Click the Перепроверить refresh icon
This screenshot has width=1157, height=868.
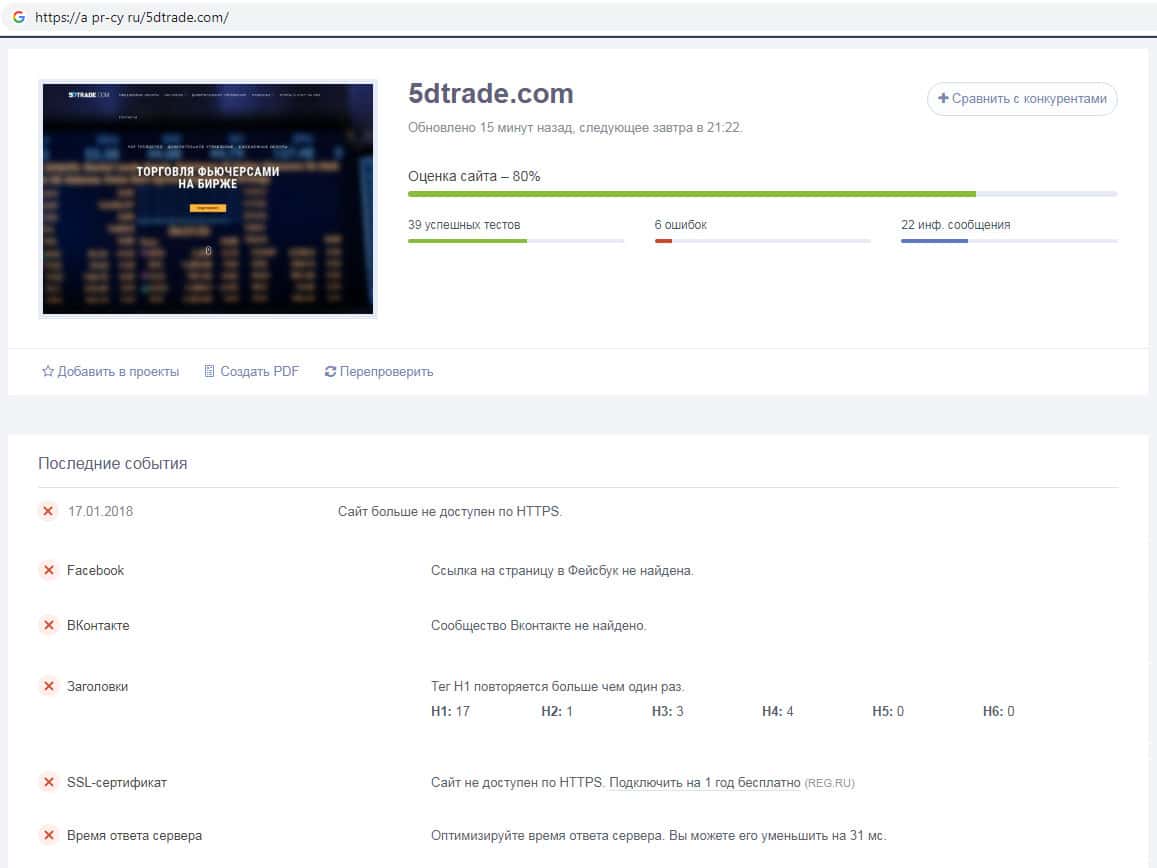330,372
